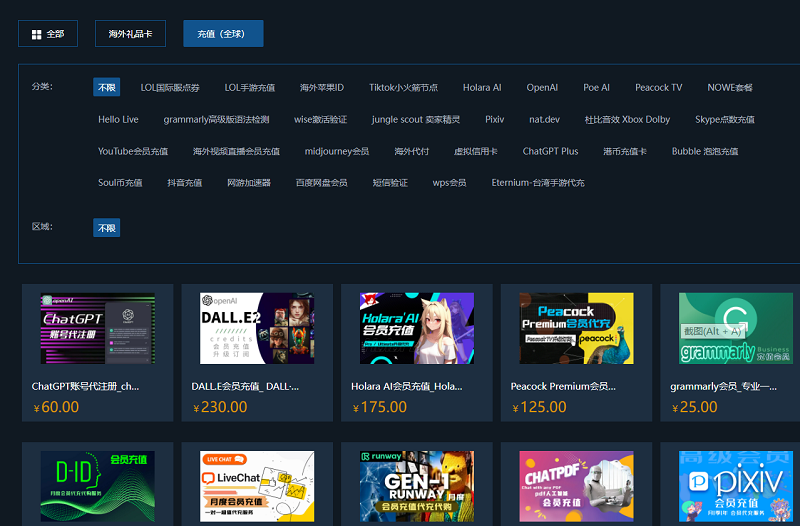Open the Holara AI会员充值 thumbnail
800x526 pixels.
[417, 328]
